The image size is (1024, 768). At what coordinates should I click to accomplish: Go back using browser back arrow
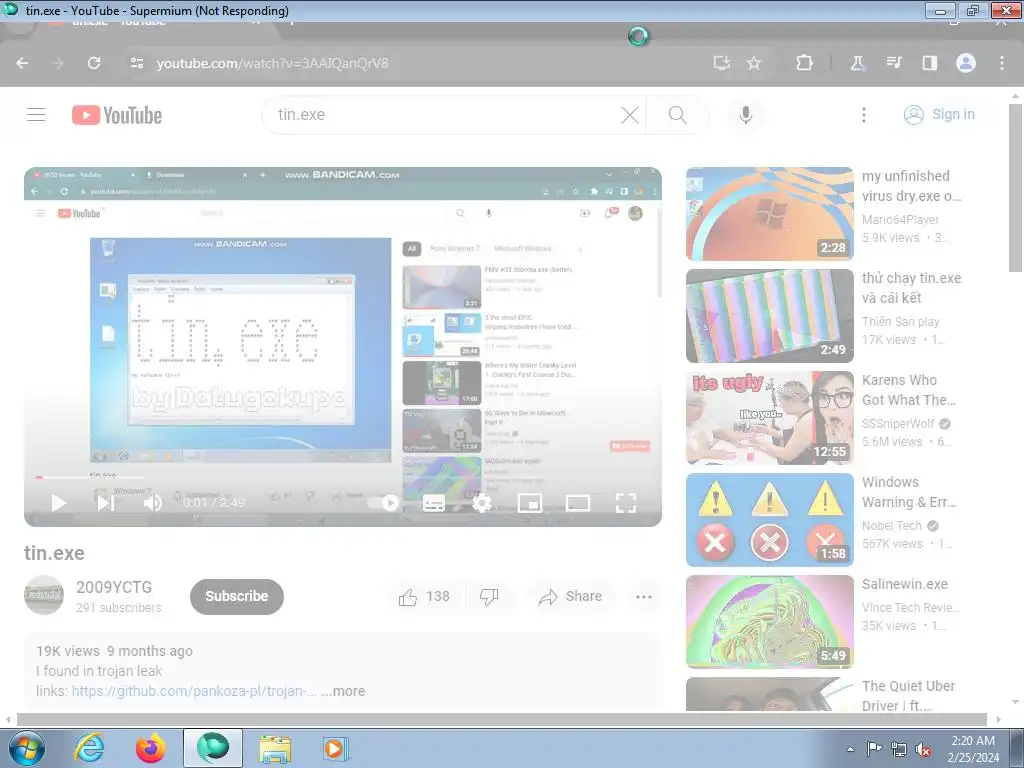pos(22,63)
